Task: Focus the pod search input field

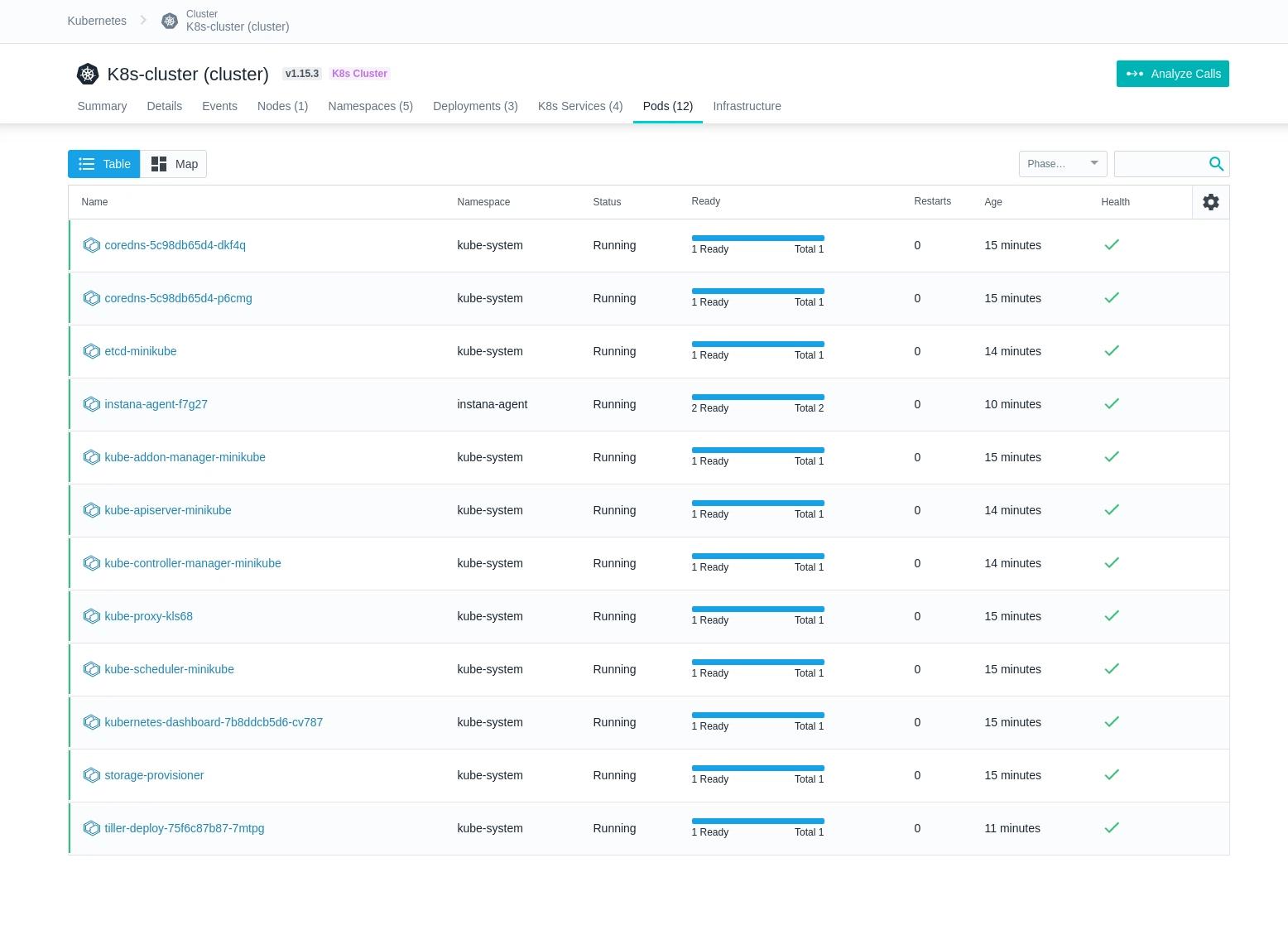Action: coord(1159,164)
